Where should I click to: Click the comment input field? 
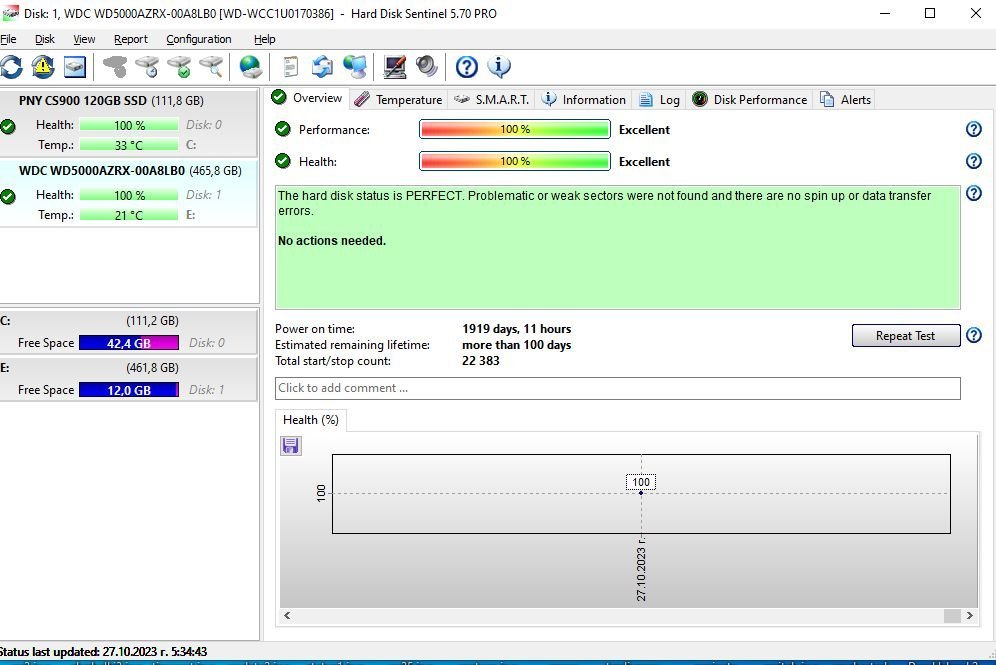coord(617,388)
